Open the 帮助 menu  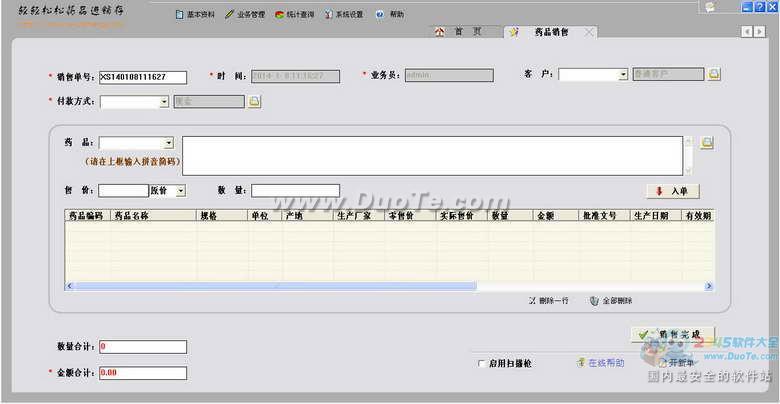pos(390,14)
